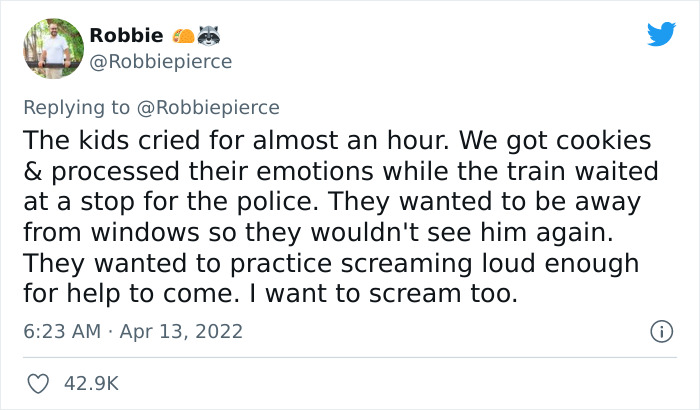
Task: Open Robbie's profile avatar photo
Action: click(x=51, y=49)
